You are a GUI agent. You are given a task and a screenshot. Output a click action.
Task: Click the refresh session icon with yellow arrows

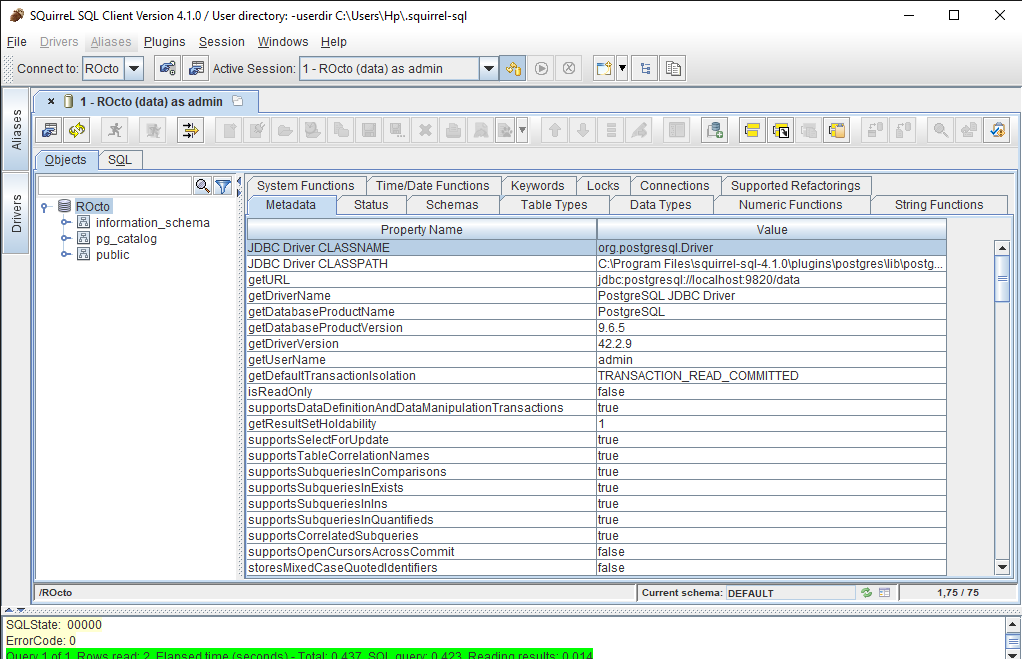pos(76,130)
